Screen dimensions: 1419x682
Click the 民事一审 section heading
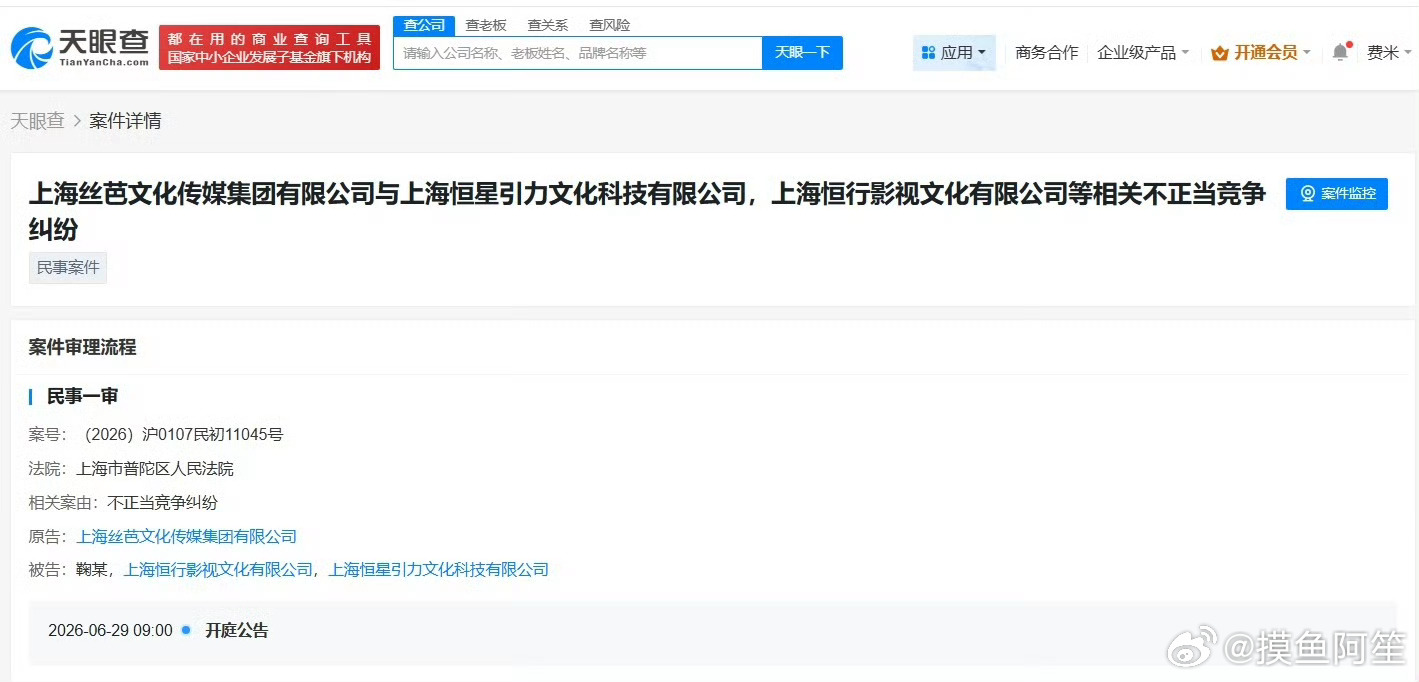point(82,396)
